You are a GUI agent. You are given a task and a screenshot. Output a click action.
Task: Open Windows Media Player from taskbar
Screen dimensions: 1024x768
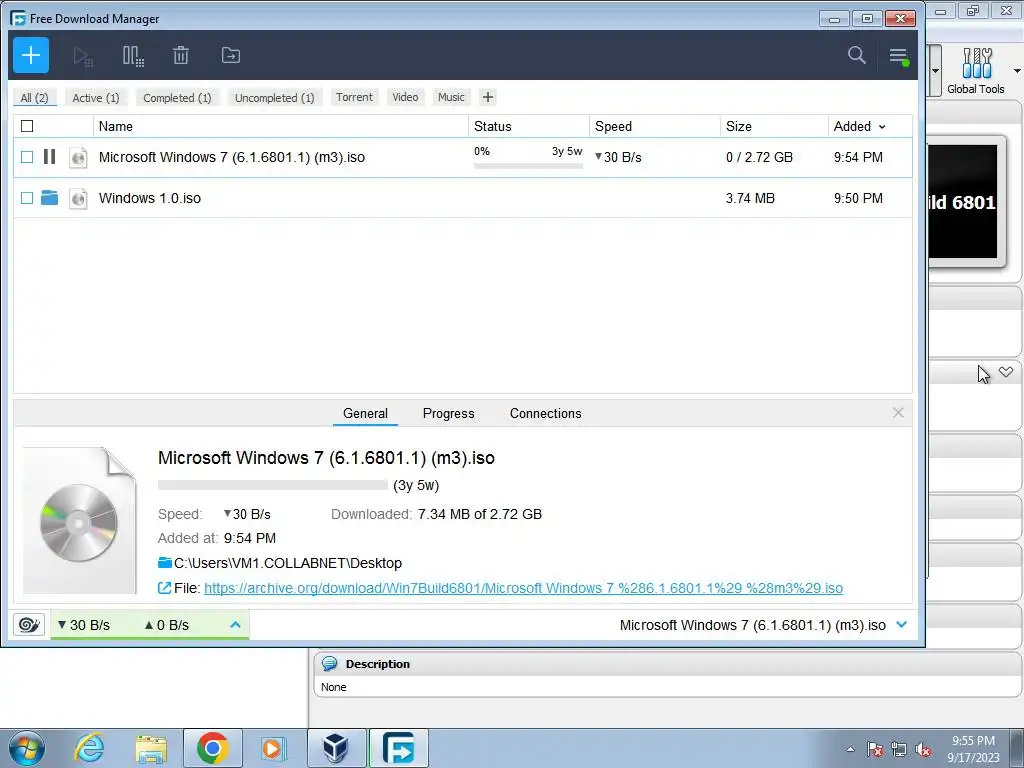pyautogui.click(x=273, y=748)
